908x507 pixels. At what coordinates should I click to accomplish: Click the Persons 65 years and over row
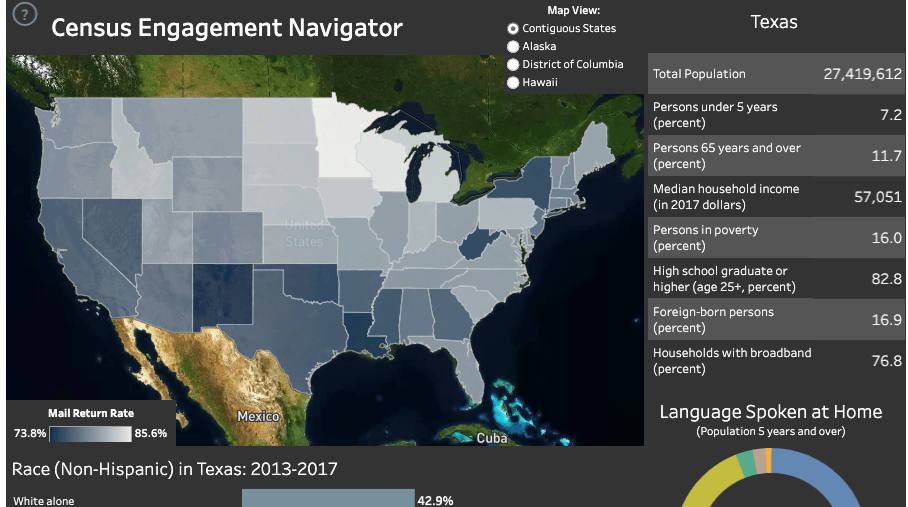(776, 156)
